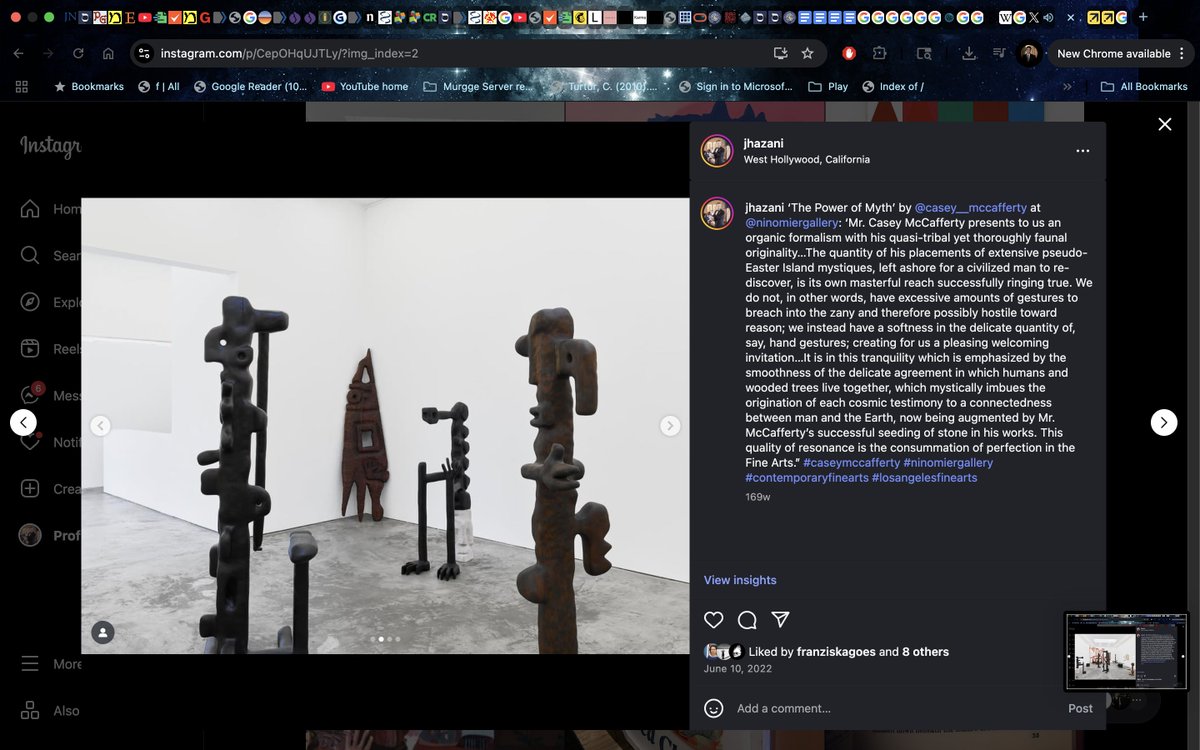Open the YouTube home bookmark
This screenshot has width=1200, height=750.
(x=365, y=86)
